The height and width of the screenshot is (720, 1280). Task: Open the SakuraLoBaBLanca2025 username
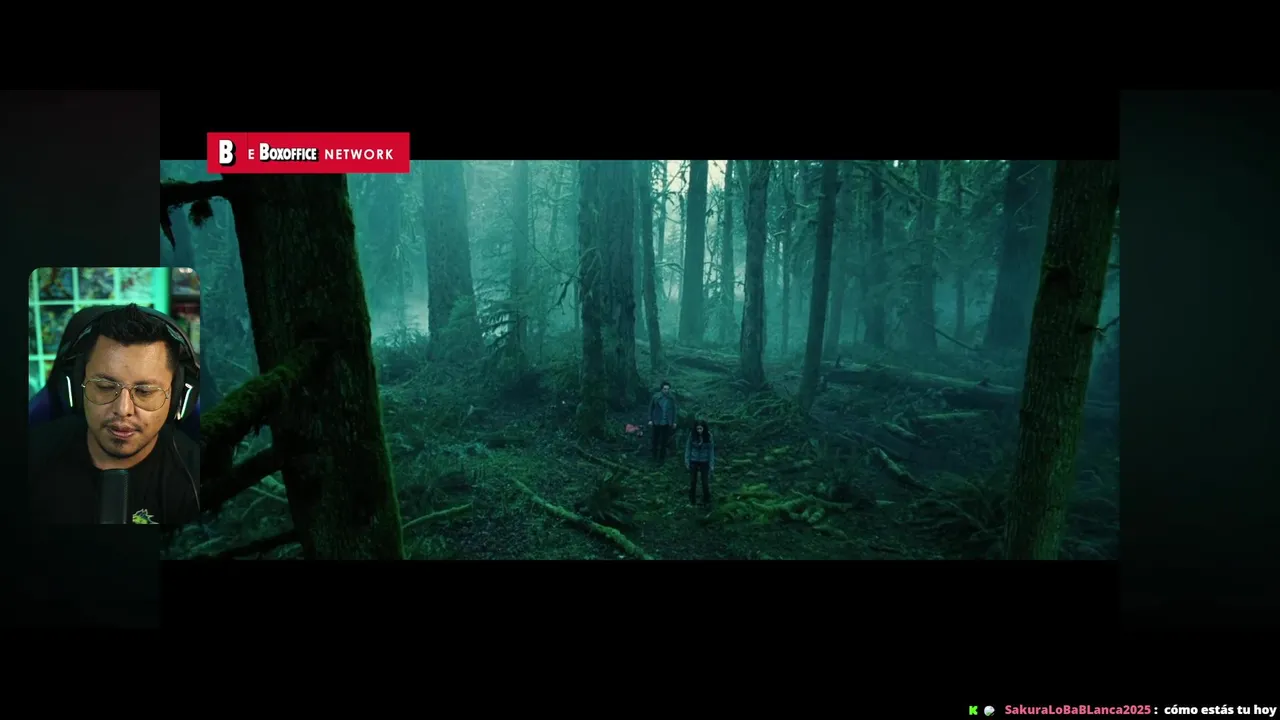[1077, 710]
